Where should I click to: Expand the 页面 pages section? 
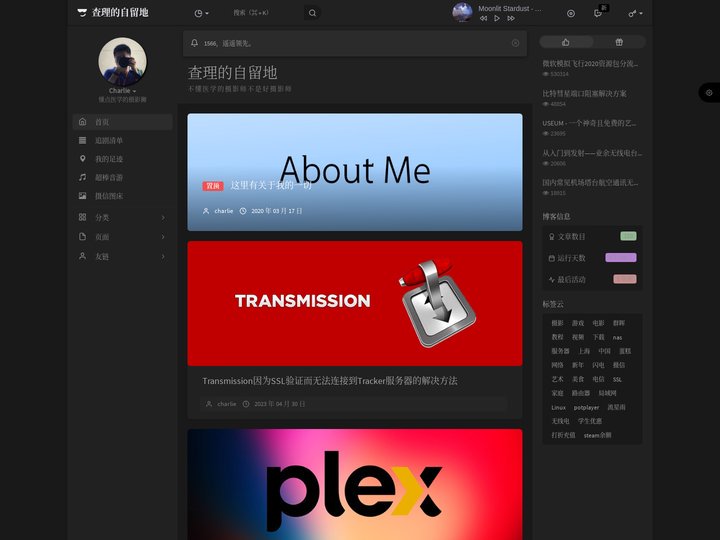[x=123, y=237]
